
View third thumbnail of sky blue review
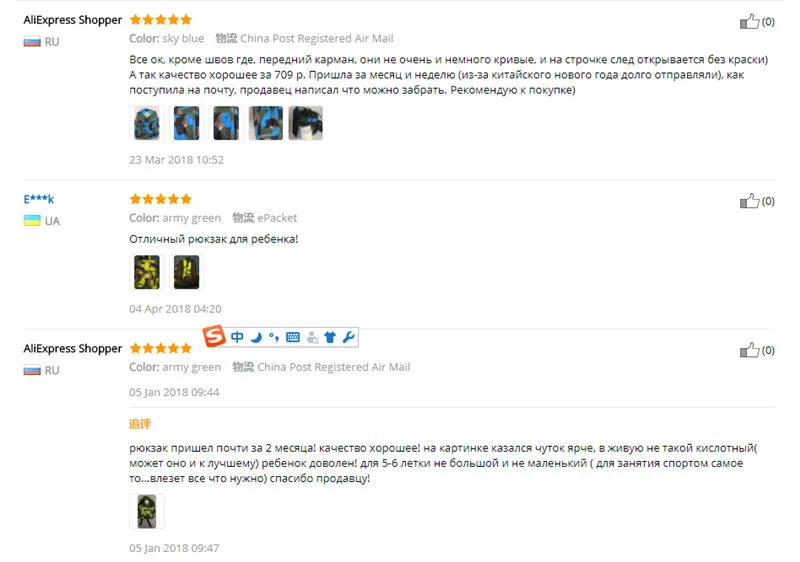[226, 123]
